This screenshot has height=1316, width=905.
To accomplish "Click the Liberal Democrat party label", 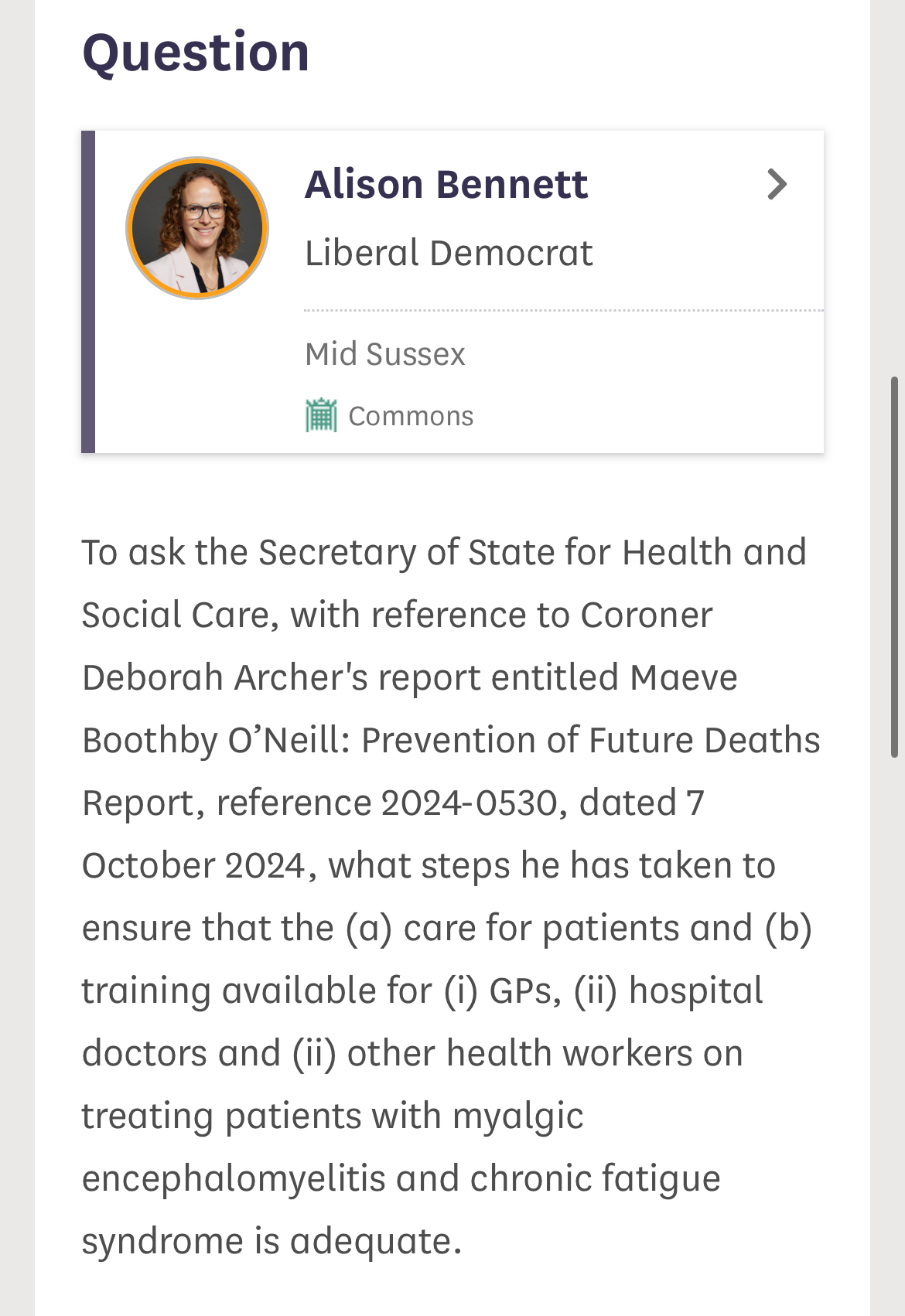I will coord(449,253).
